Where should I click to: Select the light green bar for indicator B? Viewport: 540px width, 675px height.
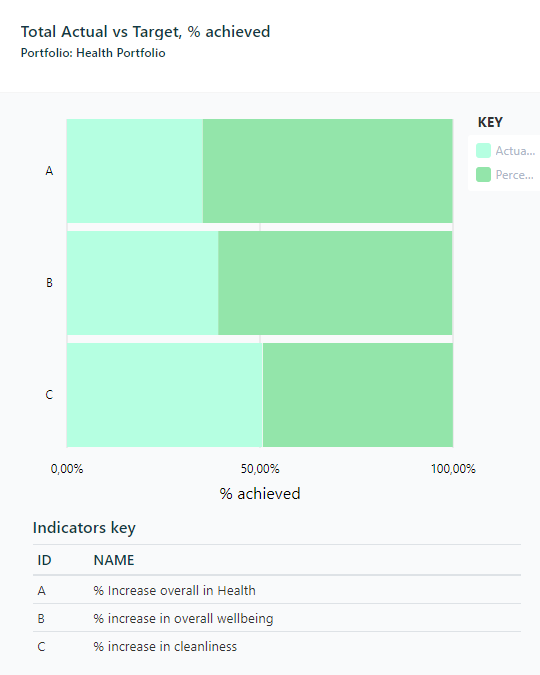(143, 283)
